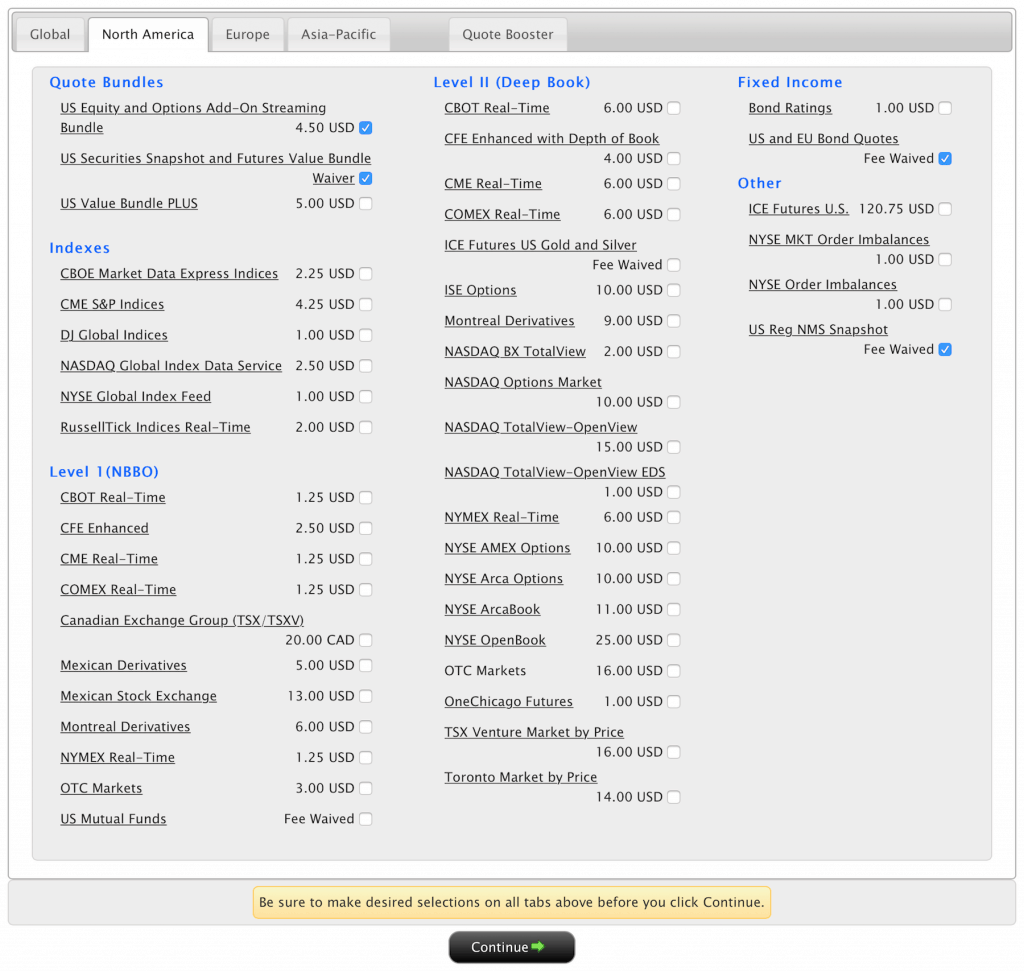Click ICE Futures US Gold and Silver link

(x=540, y=245)
